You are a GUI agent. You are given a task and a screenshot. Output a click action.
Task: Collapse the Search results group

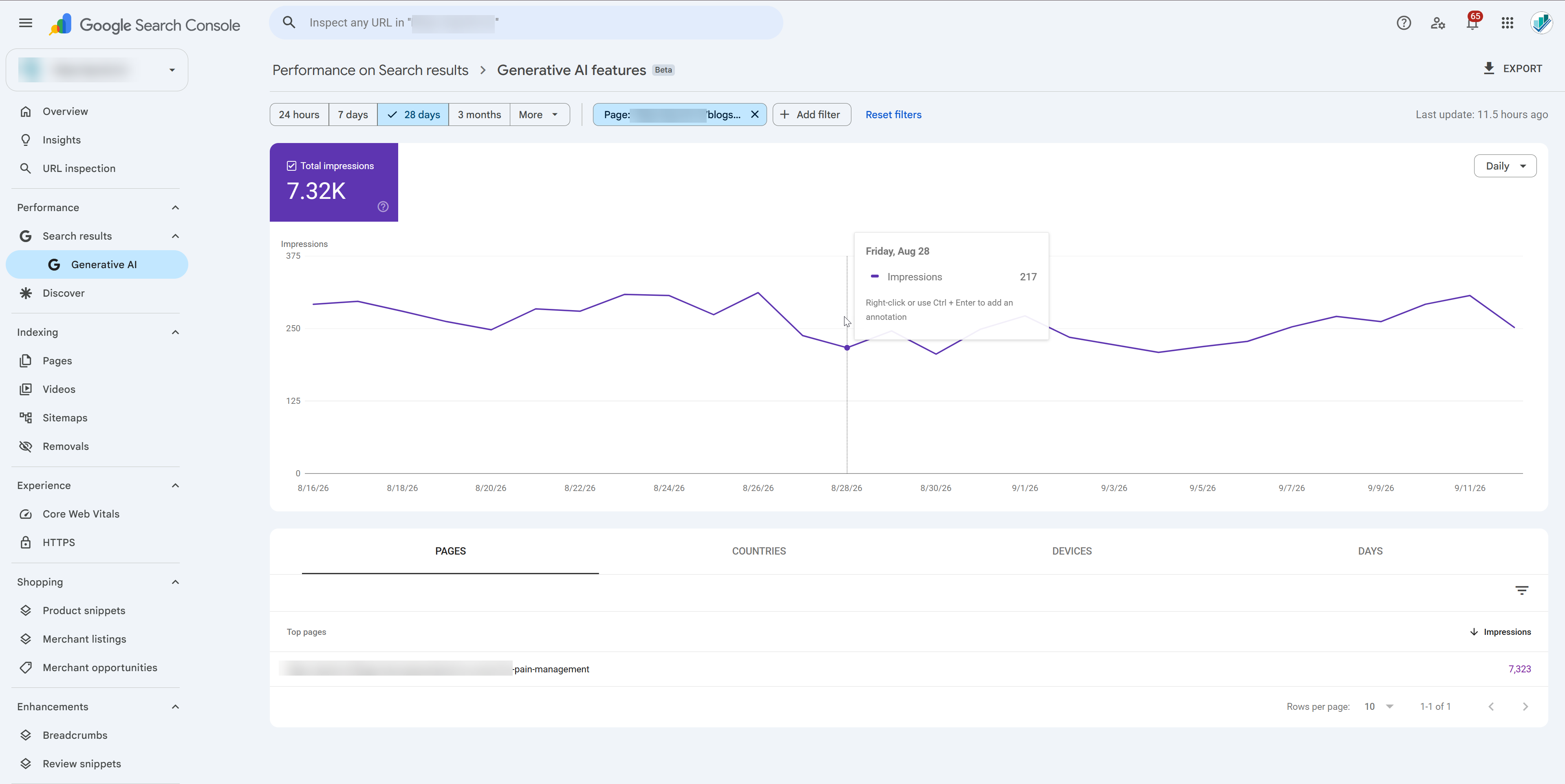pyautogui.click(x=176, y=236)
